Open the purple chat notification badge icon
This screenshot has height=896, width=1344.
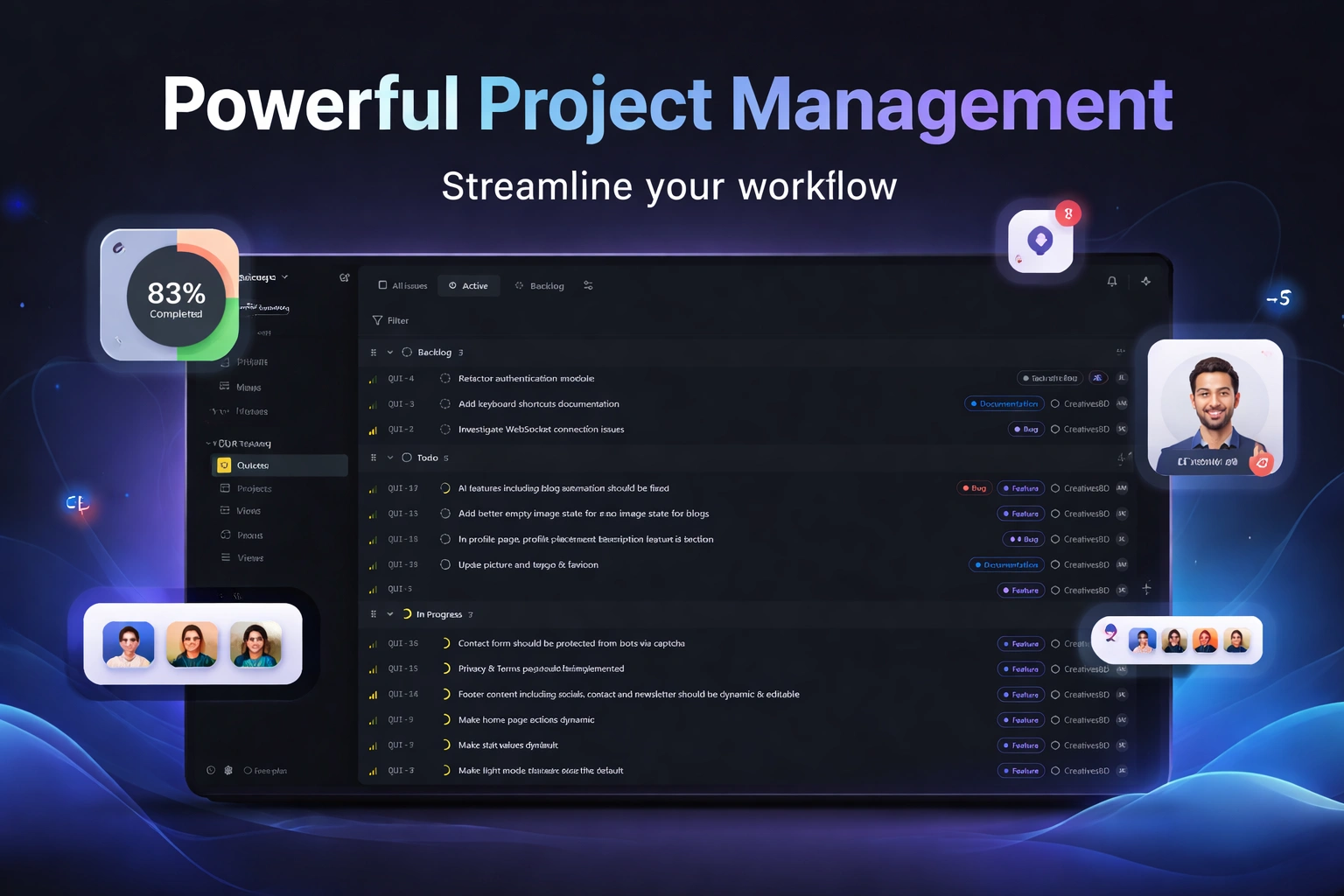1040,241
